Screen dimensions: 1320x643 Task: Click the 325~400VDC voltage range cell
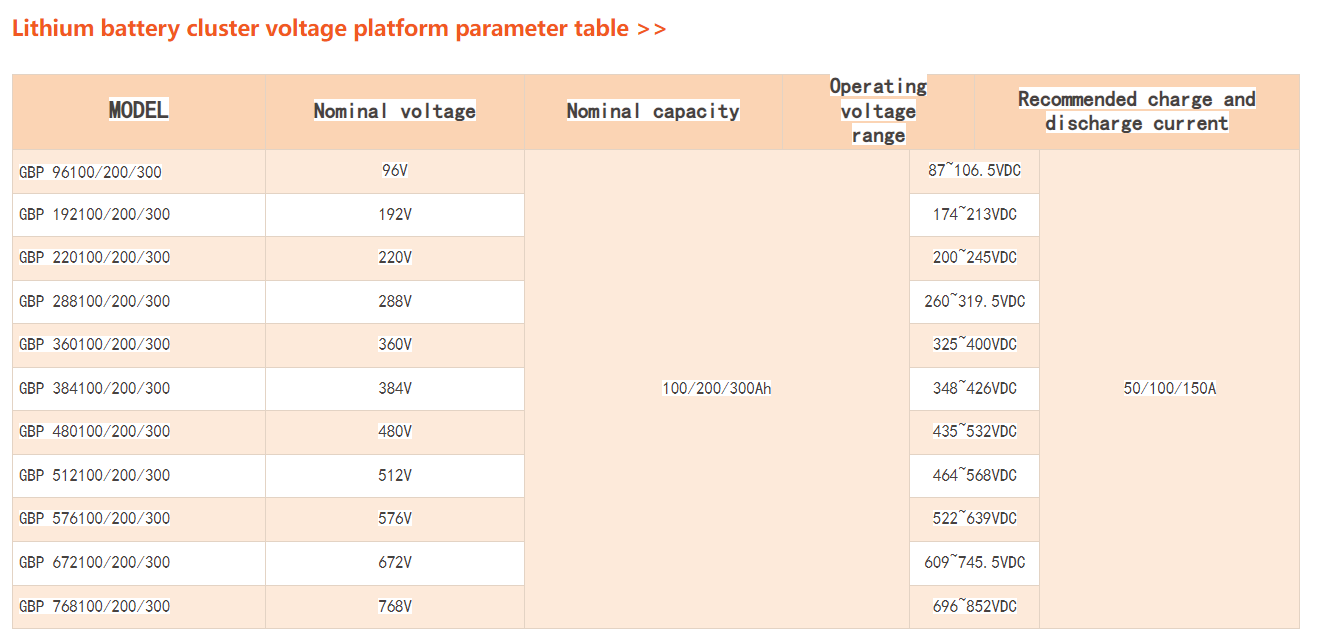974,345
